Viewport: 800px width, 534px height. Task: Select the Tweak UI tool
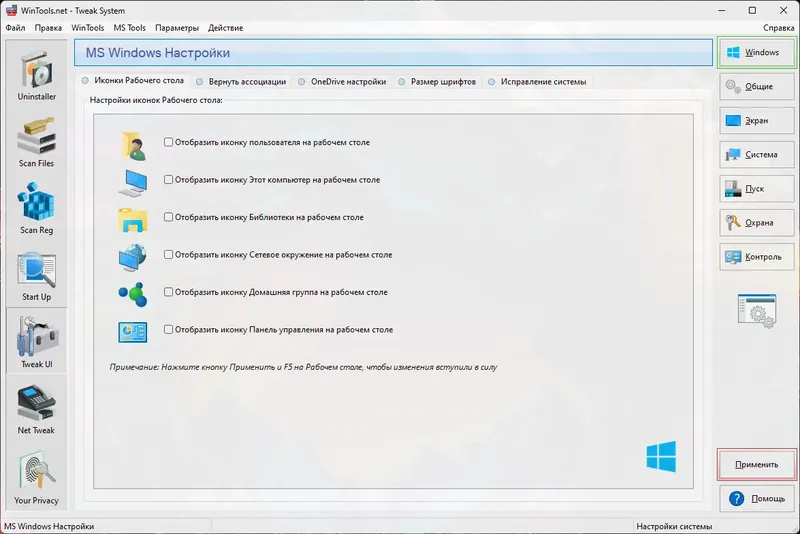point(36,341)
